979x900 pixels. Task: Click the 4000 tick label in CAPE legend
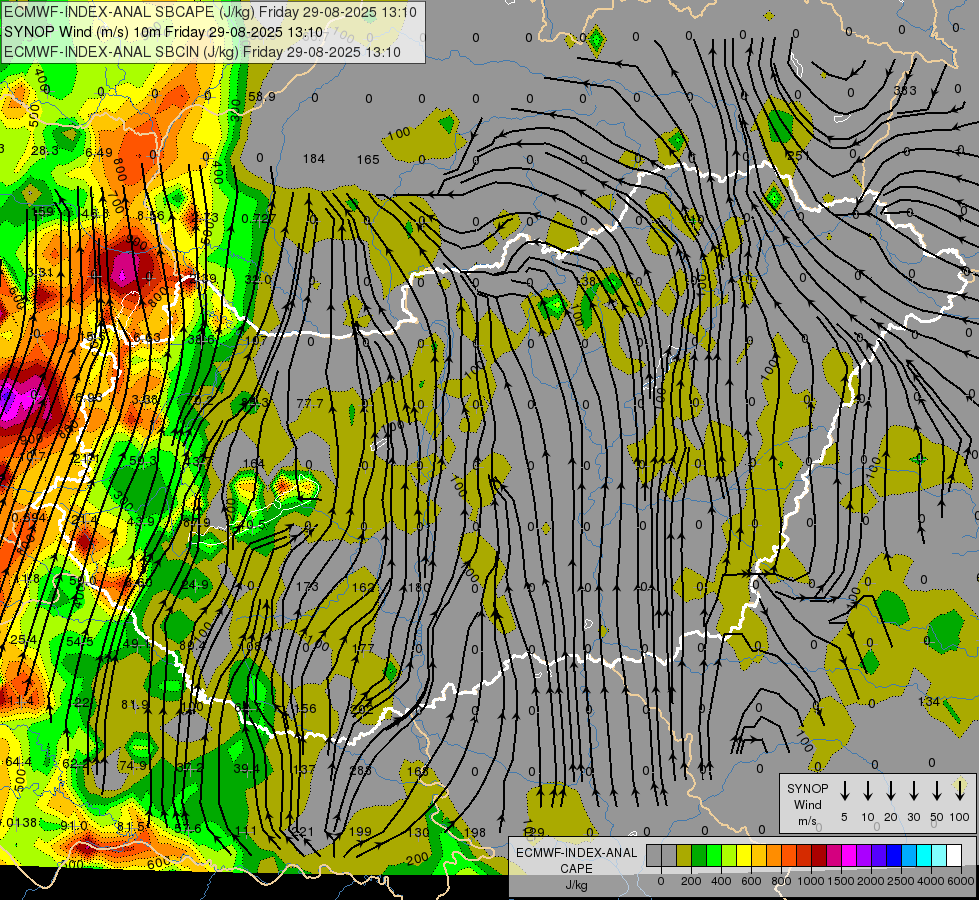pyautogui.click(x=931, y=881)
